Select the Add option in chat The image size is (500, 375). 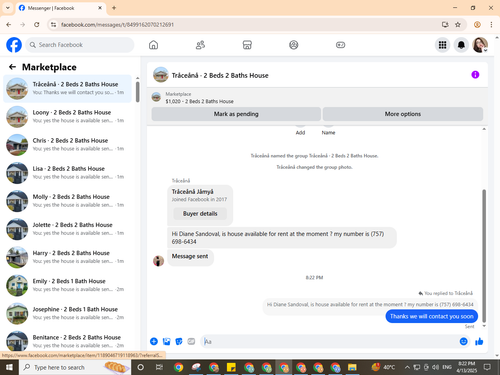300,132
